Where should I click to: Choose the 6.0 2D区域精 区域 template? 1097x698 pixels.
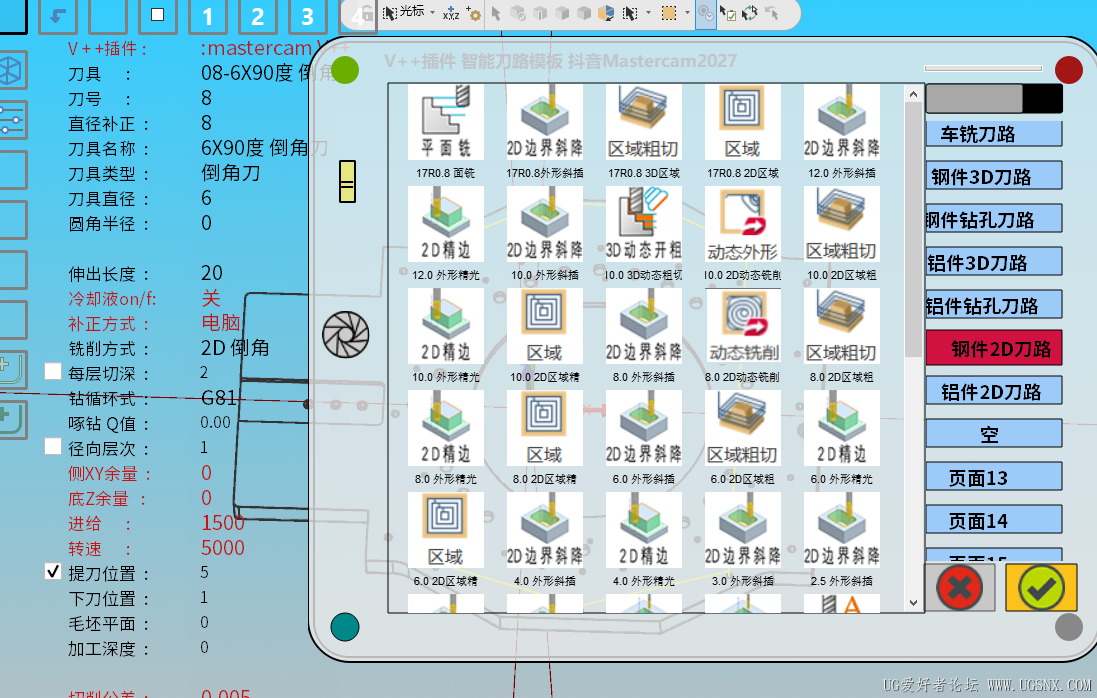(x=445, y=528)
